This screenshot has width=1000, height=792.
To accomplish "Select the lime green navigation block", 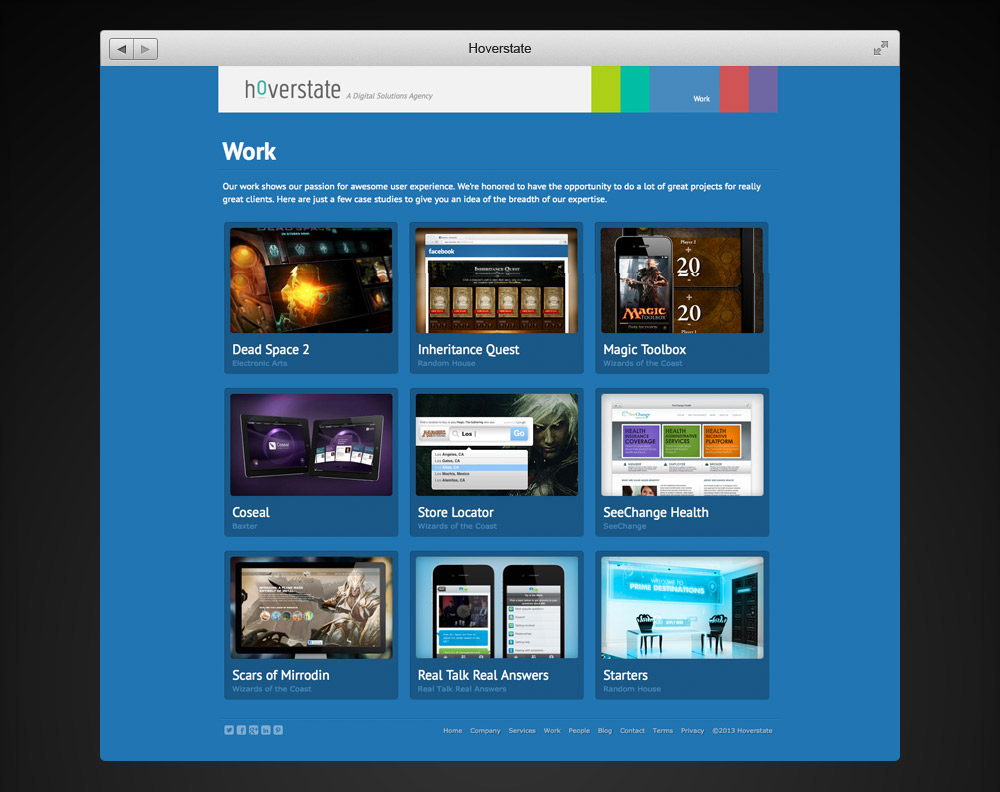I will click(x=606, y=89).
